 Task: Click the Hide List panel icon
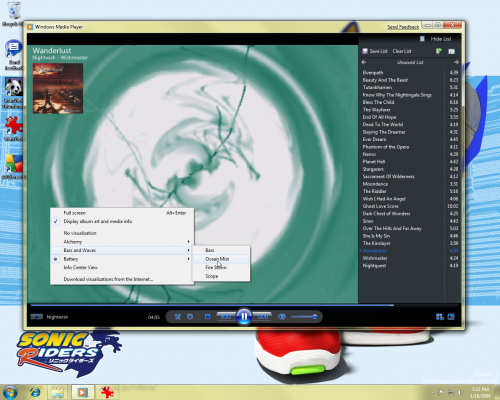tap(422, 39)
